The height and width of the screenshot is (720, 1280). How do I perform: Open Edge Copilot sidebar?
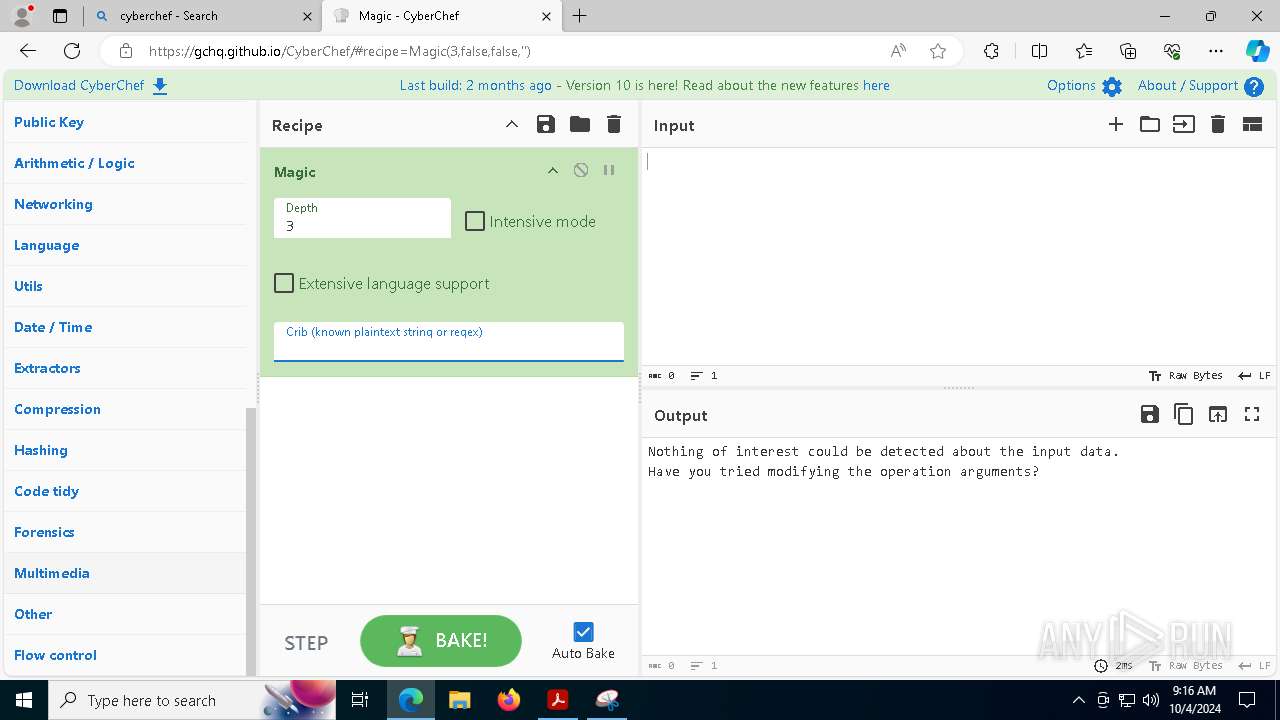pos(1257,51)
